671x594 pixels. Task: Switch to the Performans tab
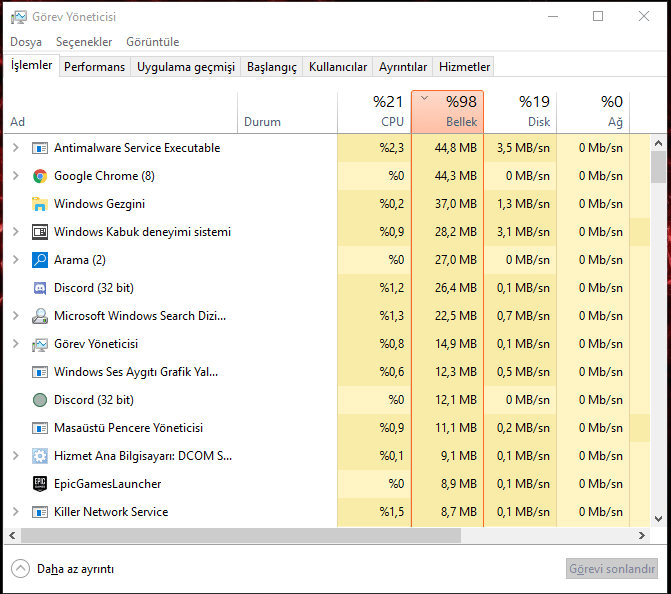coord(95,67)
